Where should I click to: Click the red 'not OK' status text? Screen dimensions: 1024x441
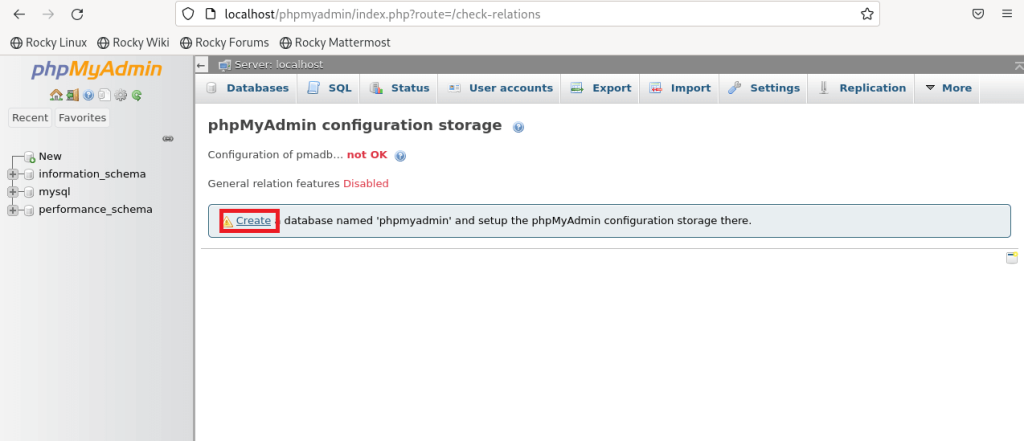(367, 155)
